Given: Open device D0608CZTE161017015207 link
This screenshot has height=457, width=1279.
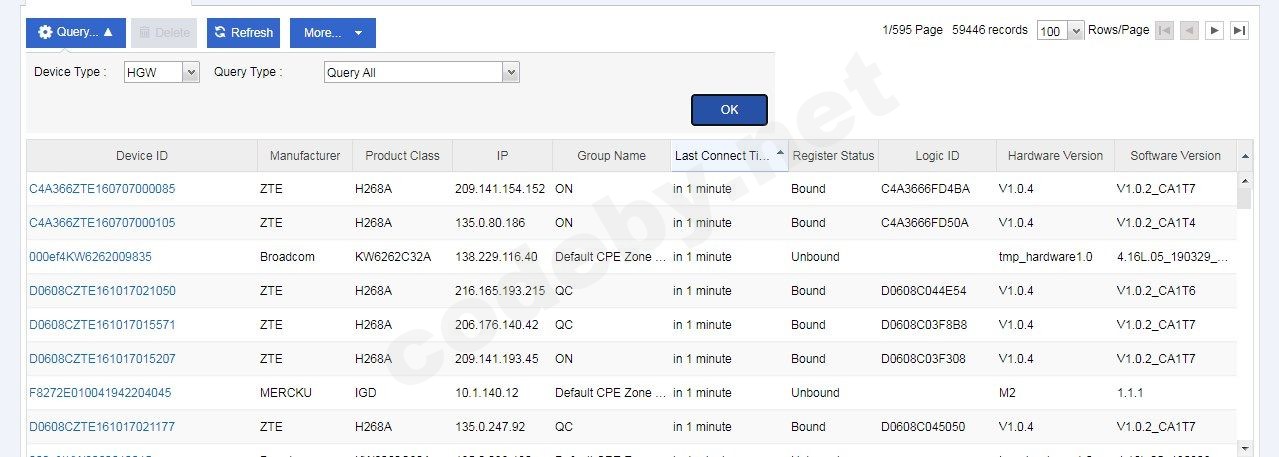Looking at the screenshot, I should click(x=102, y=359).
